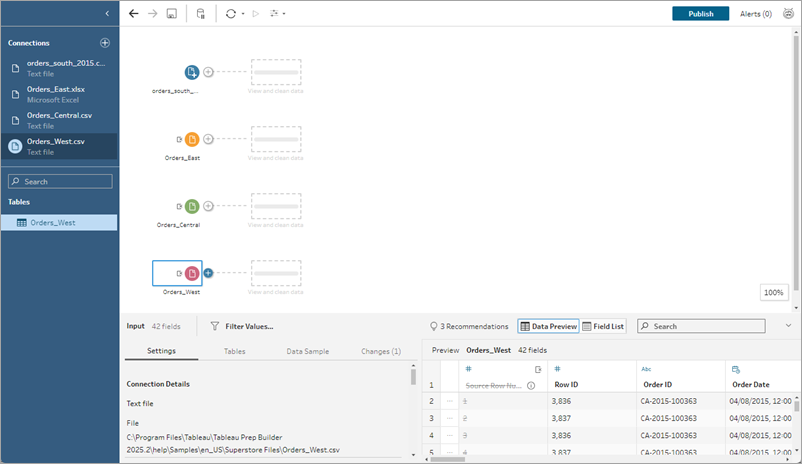
Task: Click the save flow icon
Action: pyautogui.click(x=172, y=14)
